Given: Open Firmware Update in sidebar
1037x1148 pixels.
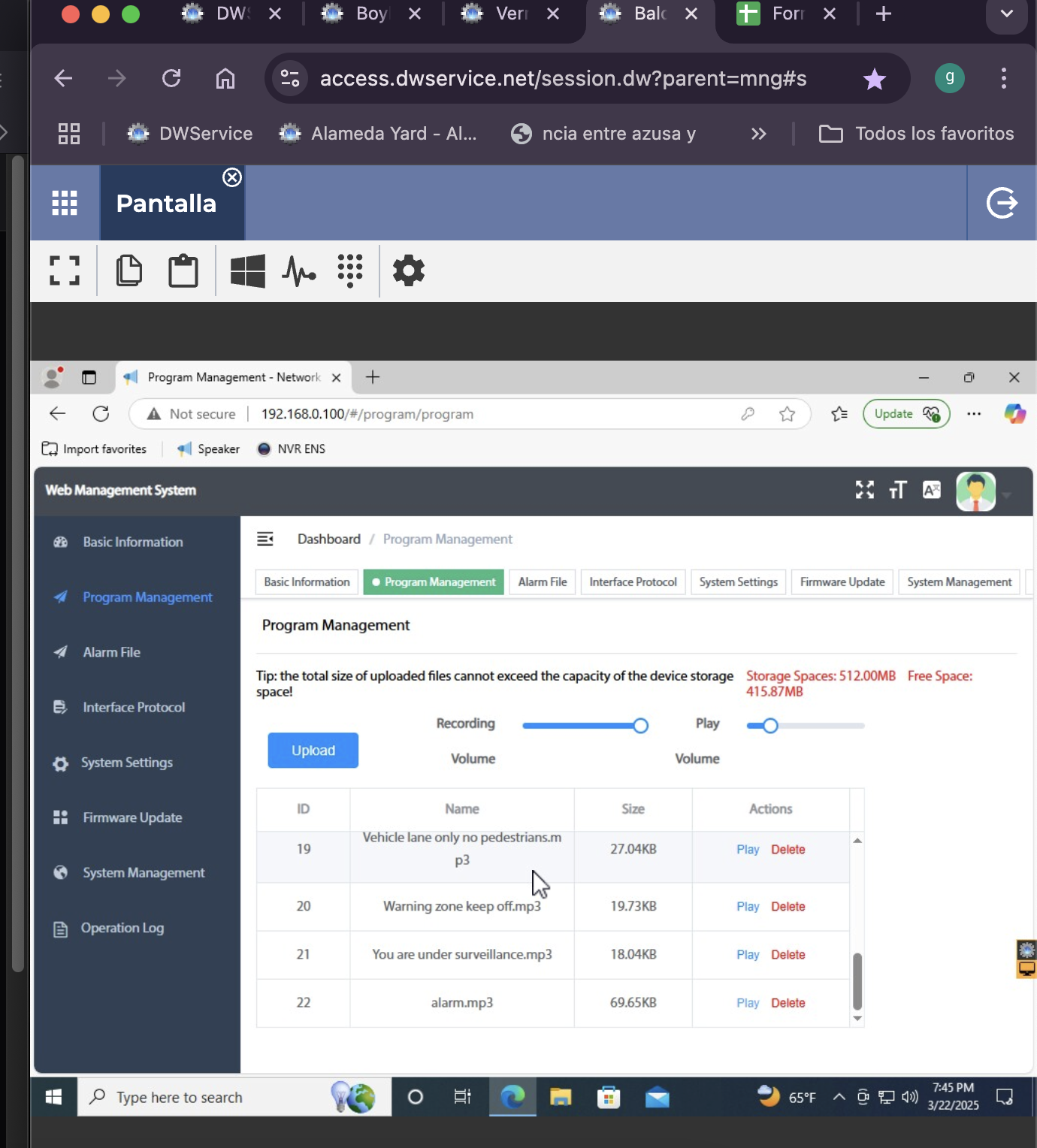Looking at the screenshot, I should click(x=132, y=817).
